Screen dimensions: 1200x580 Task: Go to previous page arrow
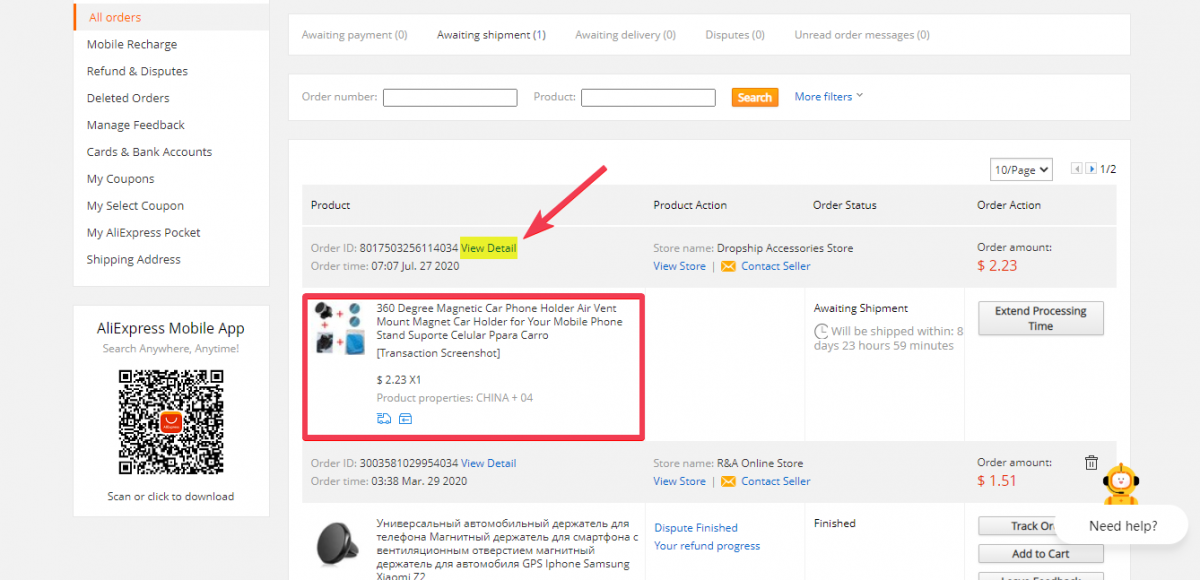[x=1076, y=169]
